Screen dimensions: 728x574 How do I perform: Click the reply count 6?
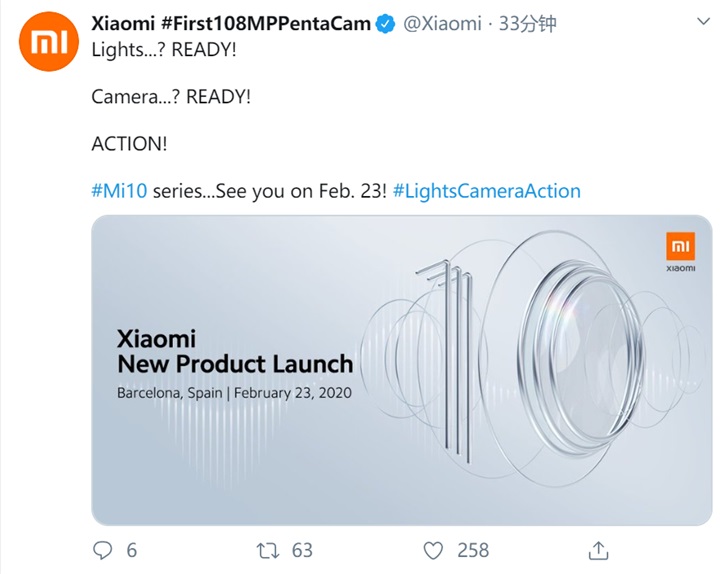pos(132,550)
